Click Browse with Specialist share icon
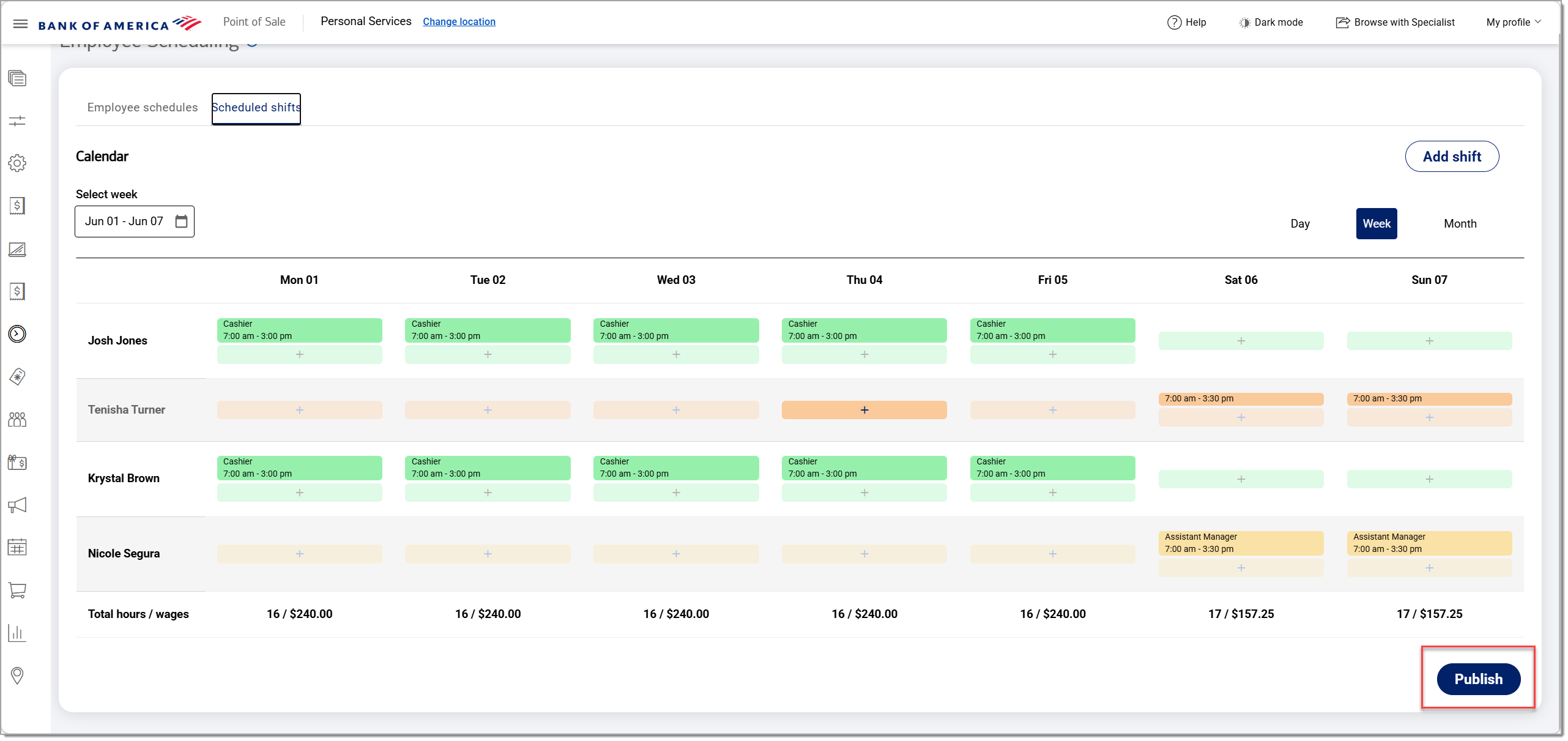1568x741 pixels. [1342, 23]
